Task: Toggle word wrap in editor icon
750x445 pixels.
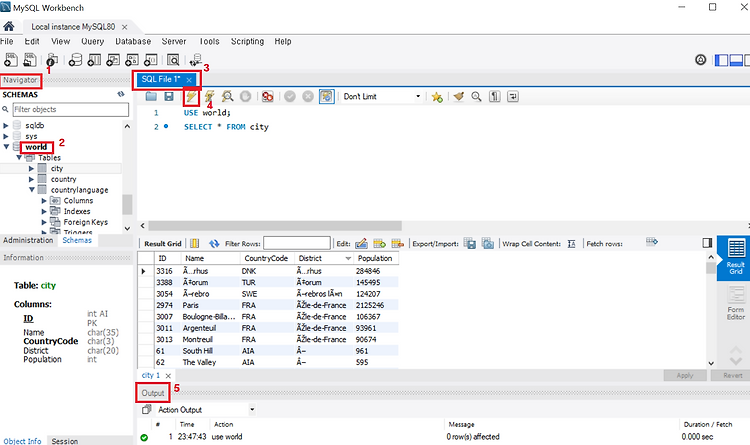Action: tap(513, 96)
